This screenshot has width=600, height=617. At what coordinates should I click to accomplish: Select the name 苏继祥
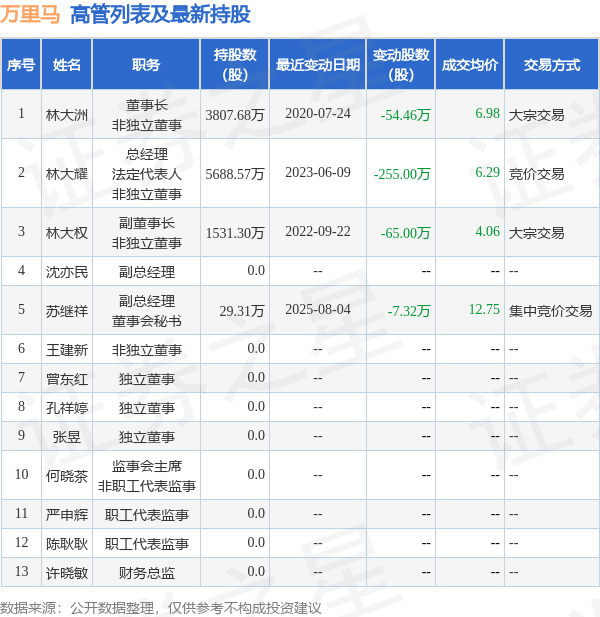point(66,311)
